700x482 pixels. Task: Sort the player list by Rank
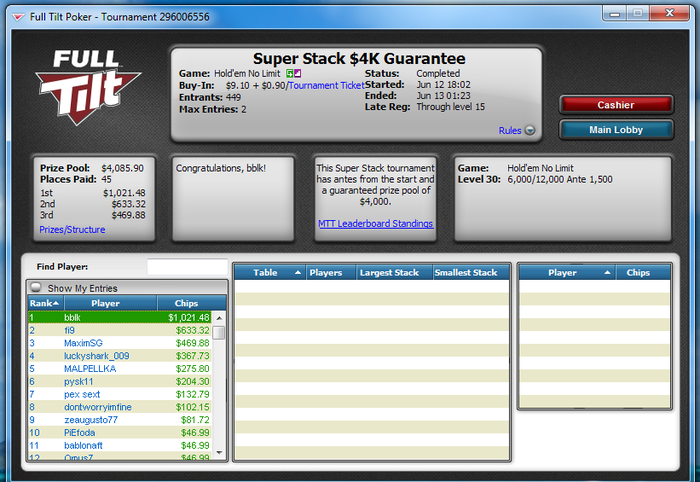(46, 303)
